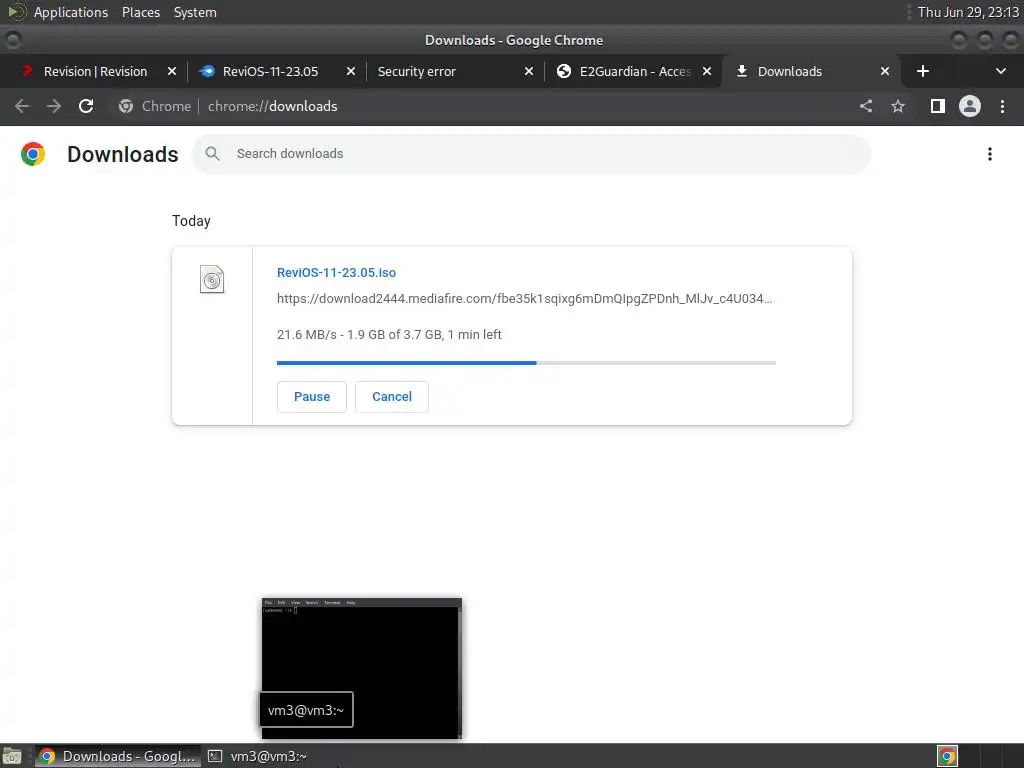Viewport: 1024px width, 768px height.
Task: Close the Security error tab
Action: coord(529,71)
